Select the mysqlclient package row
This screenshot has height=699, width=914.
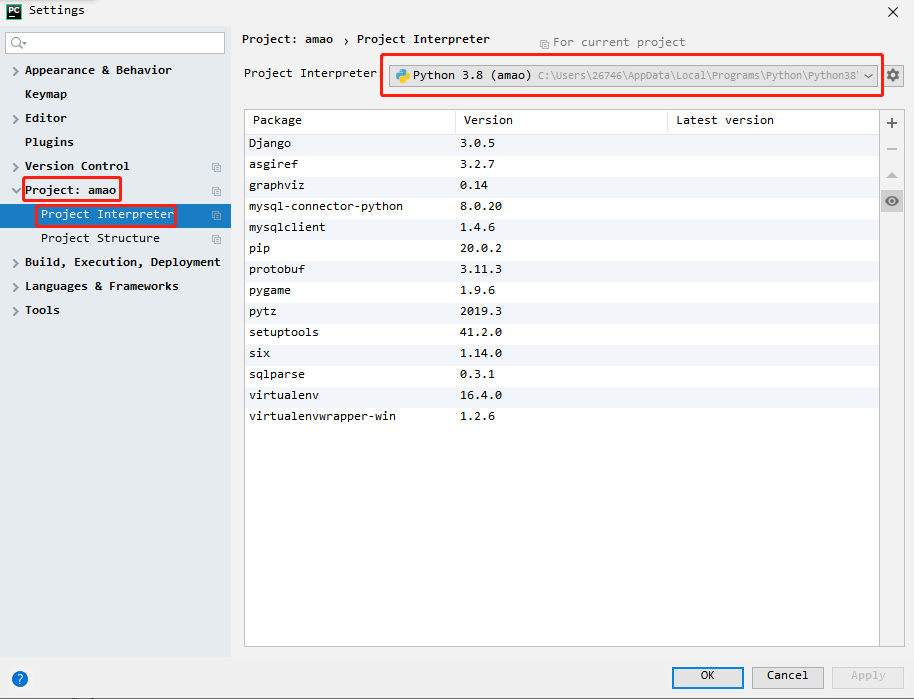[x=562, y=227]
